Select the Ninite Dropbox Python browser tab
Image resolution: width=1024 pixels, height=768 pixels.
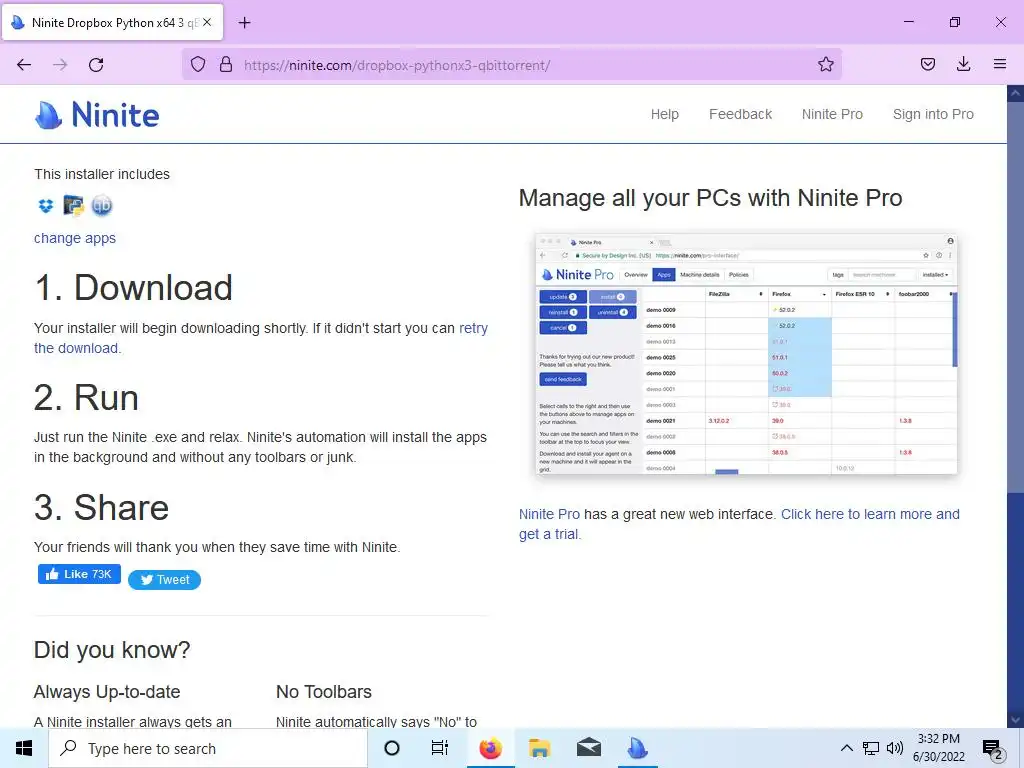pyautogui.click(x=112, y=22)
